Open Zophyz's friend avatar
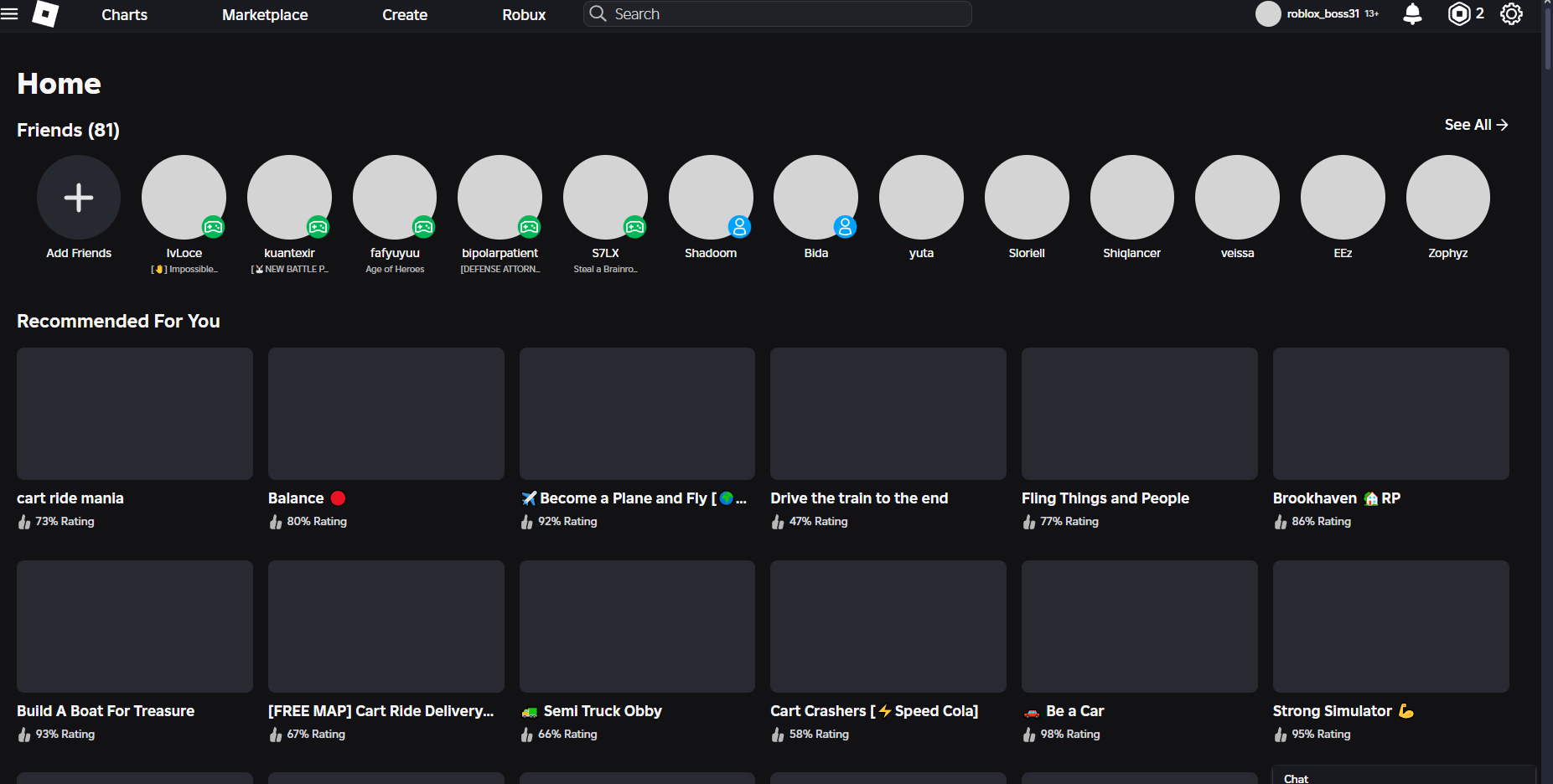Viewport: 1553px width, 784px height. pyautogui.click(x=1448, y=197)
